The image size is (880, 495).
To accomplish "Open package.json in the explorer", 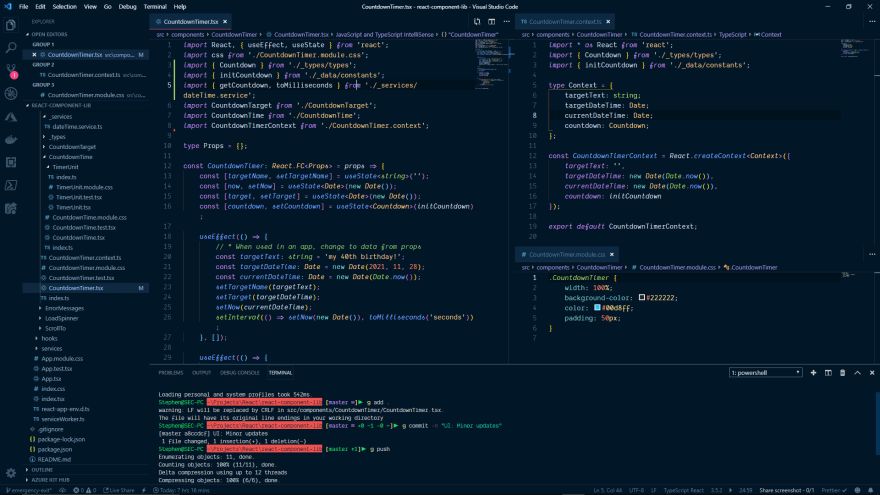I will pyautogui.click(x=54, y=450).
